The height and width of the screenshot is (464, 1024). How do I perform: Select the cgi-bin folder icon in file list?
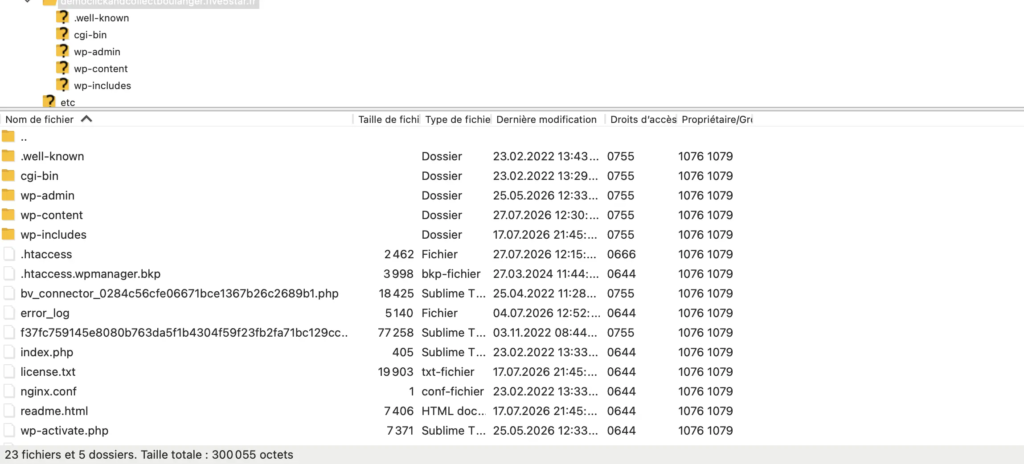click(x=8, y=176)
